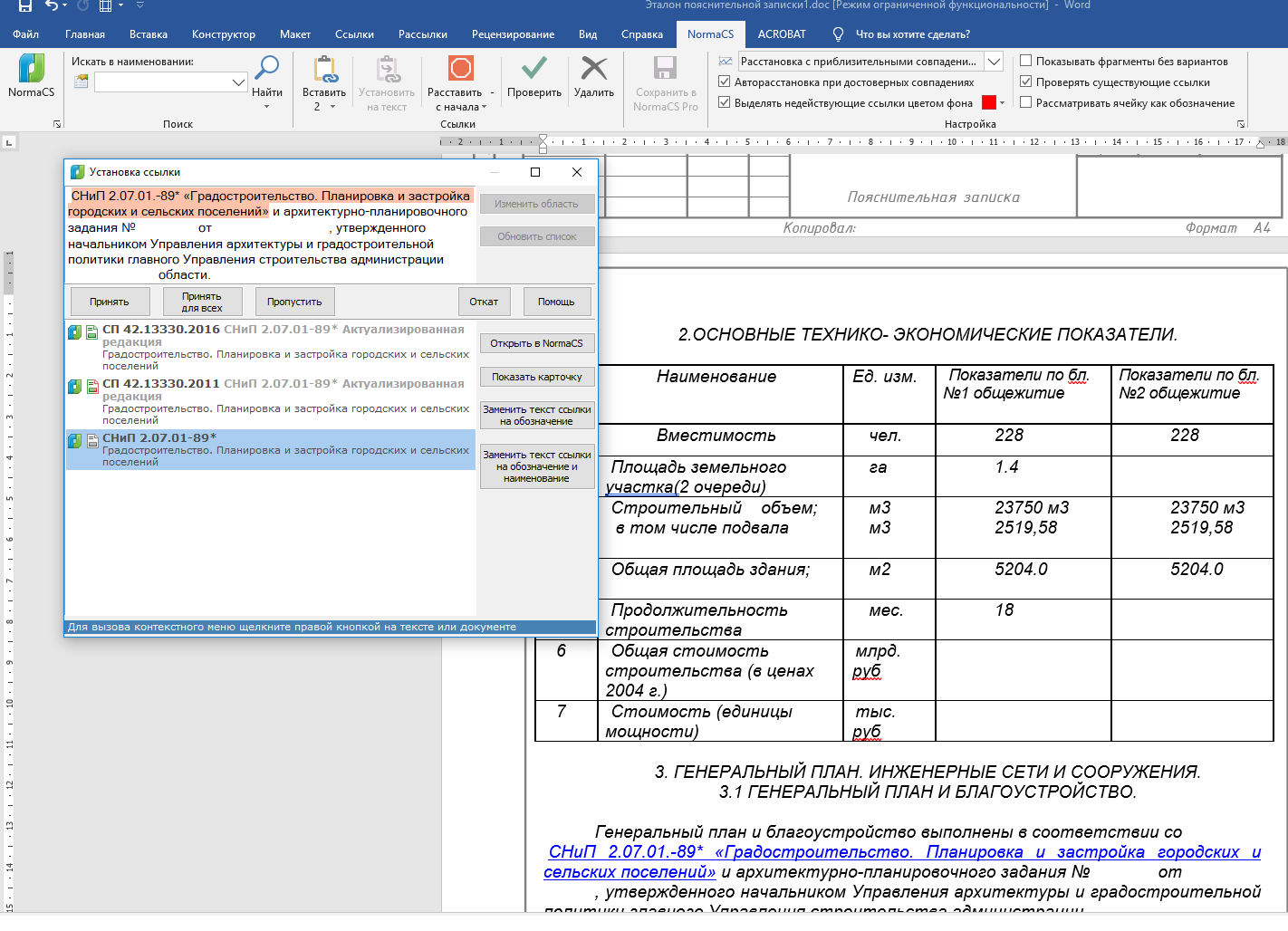This screenshot has height=931, width=1288.
Task: Click the Найти magnifier icon
Action: [x=266, y=69]
